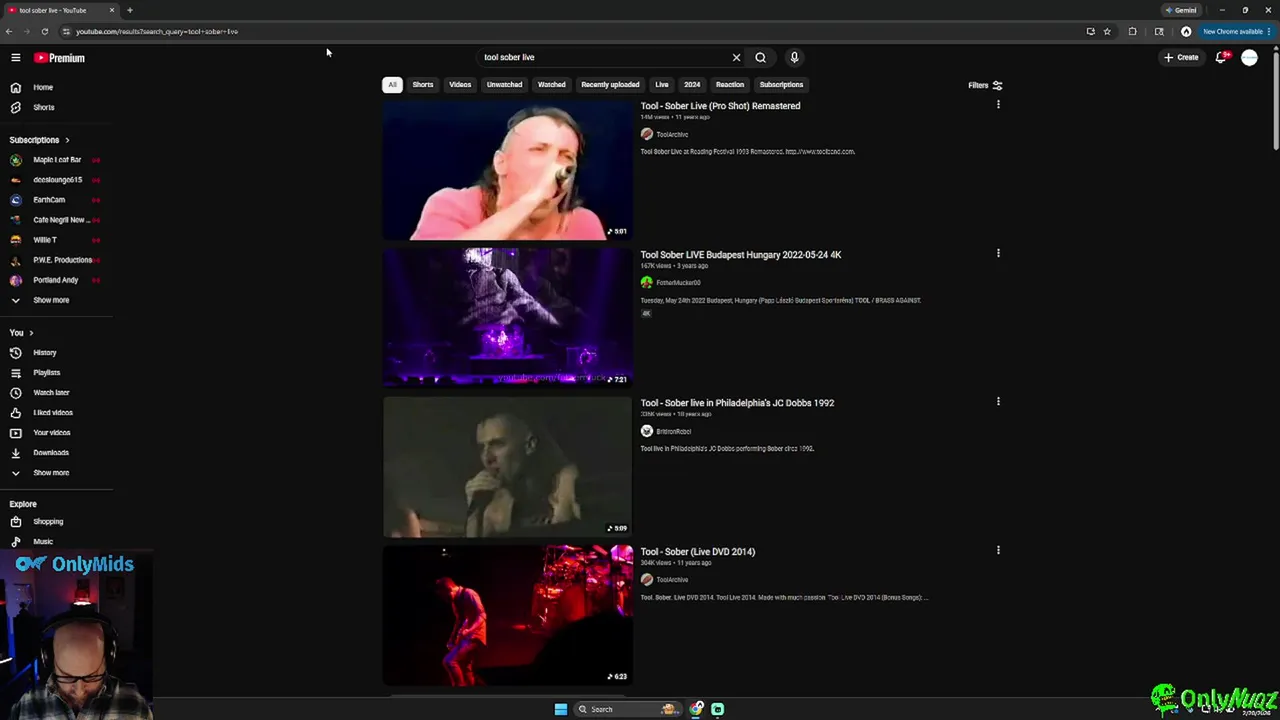This screenshot has height=720, width=1280.
Task: Play the Philadelphia JC Dobbs thumbnail
Action: [508, 467]
